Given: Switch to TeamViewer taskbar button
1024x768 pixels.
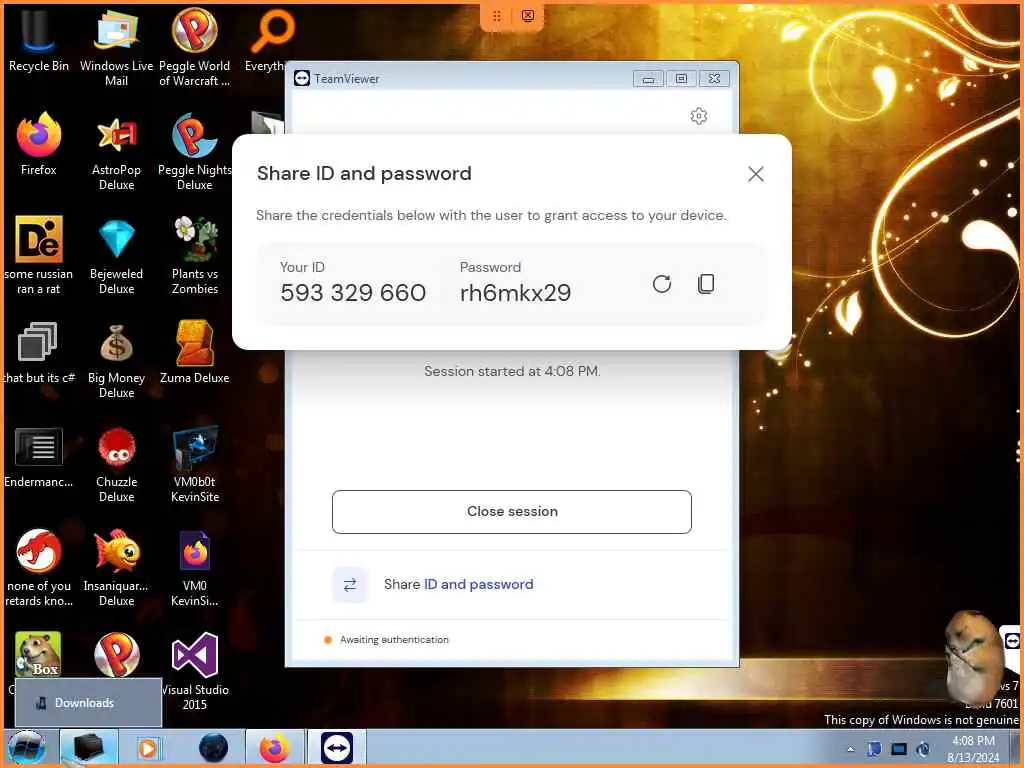Looking at the screenshot, I should point(336,748).
